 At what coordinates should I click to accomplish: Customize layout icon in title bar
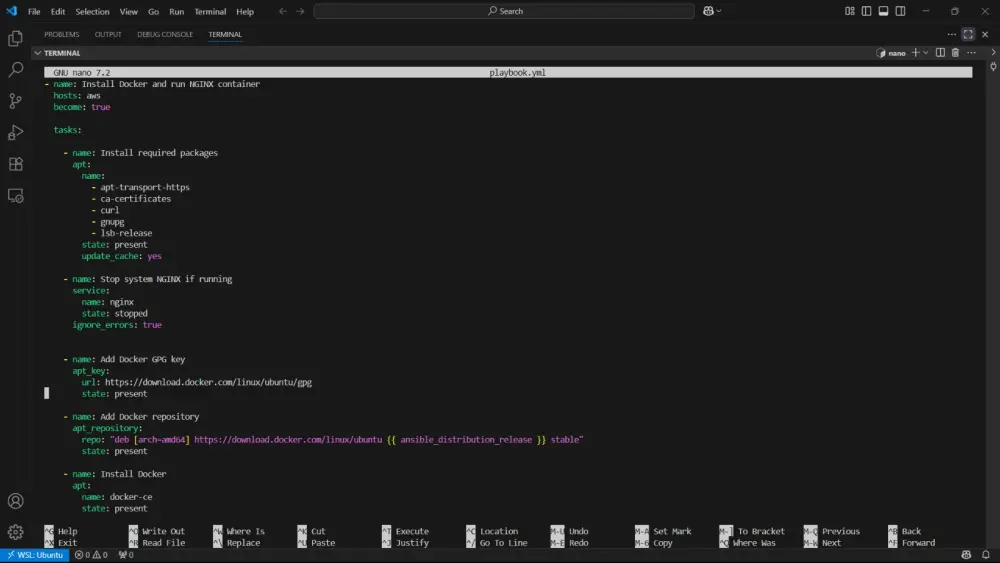tap(849, 11)
